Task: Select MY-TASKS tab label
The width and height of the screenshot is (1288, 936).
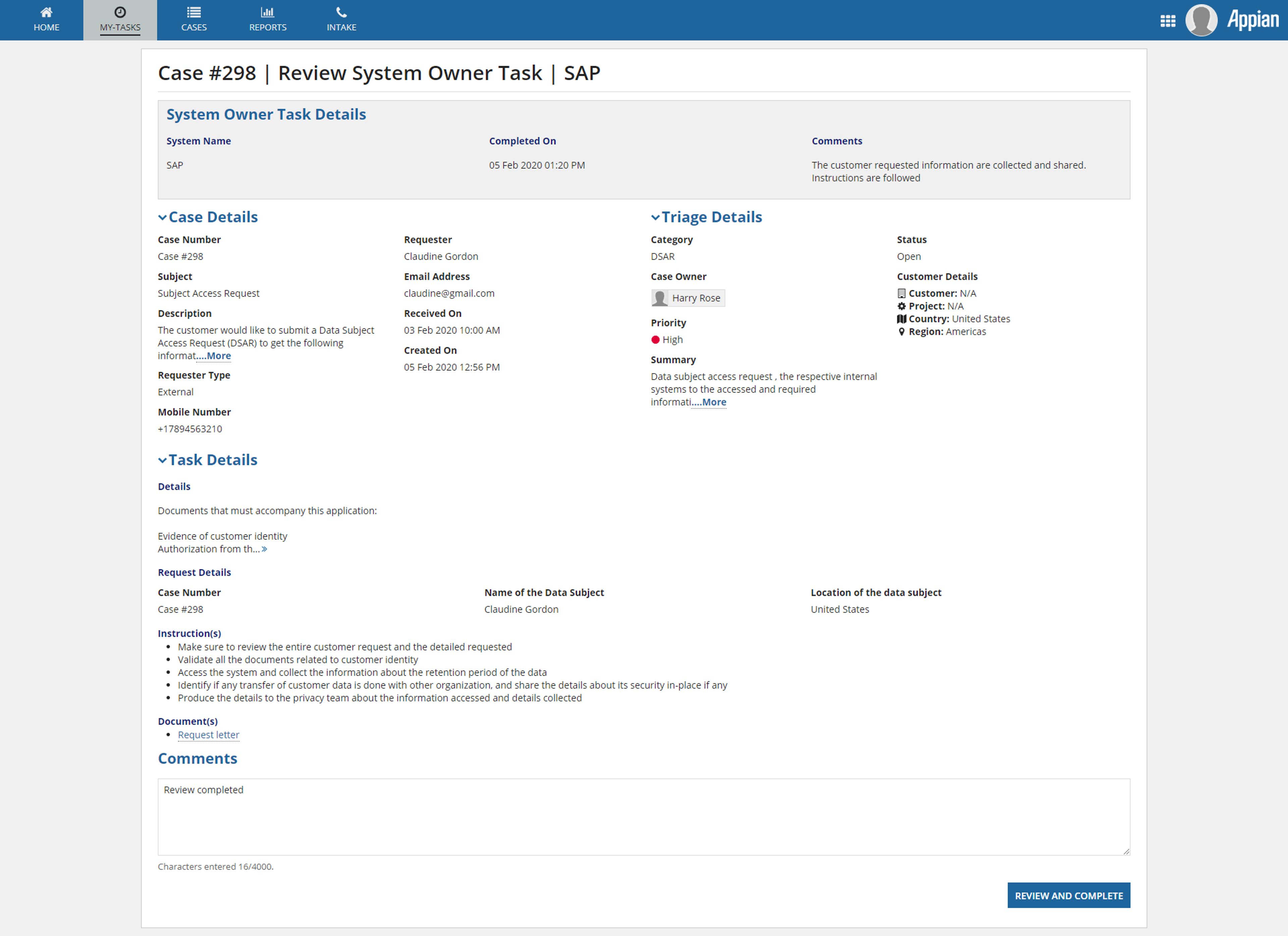Action: coord(120,27)
